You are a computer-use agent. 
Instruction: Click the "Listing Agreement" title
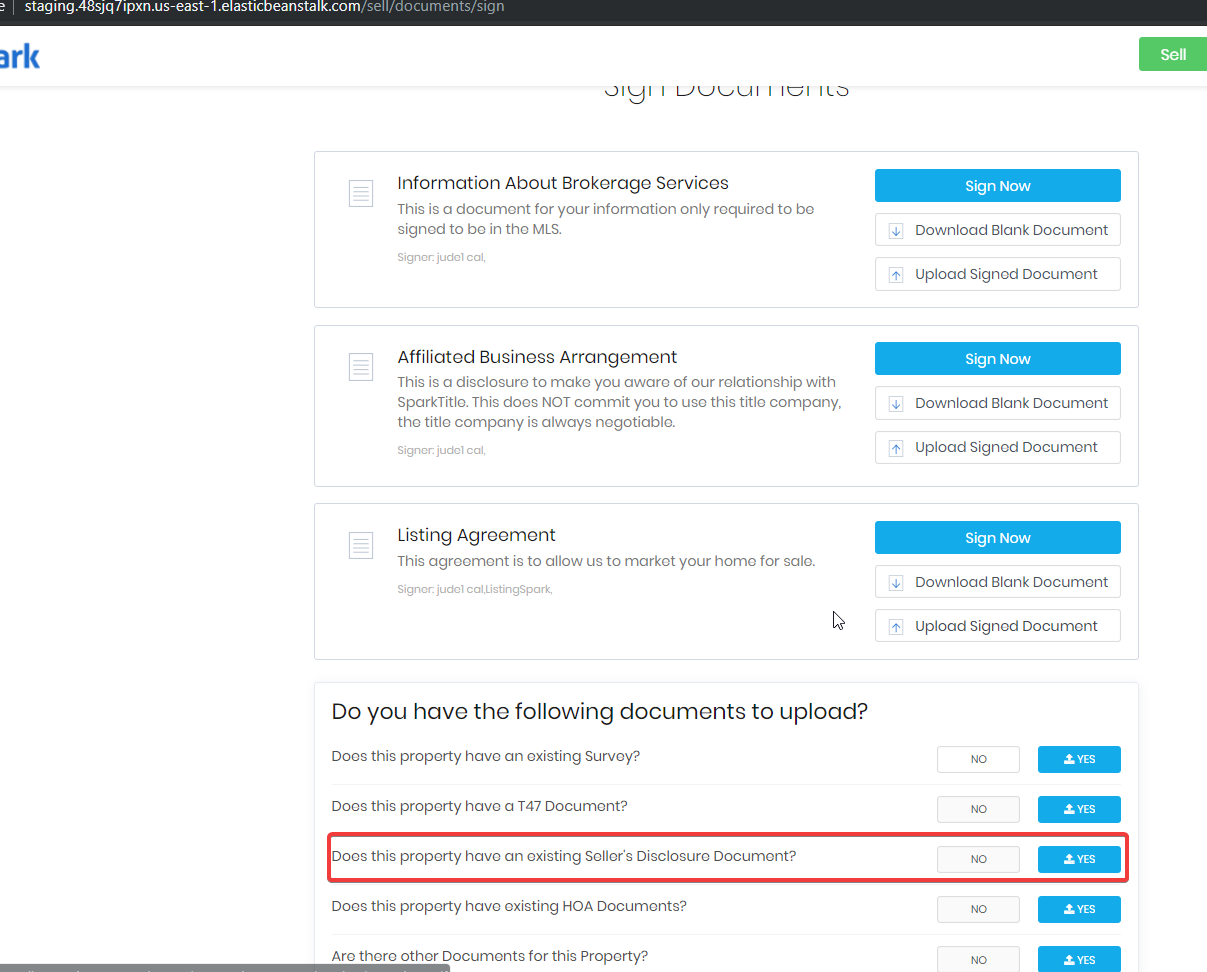point(476,535)
